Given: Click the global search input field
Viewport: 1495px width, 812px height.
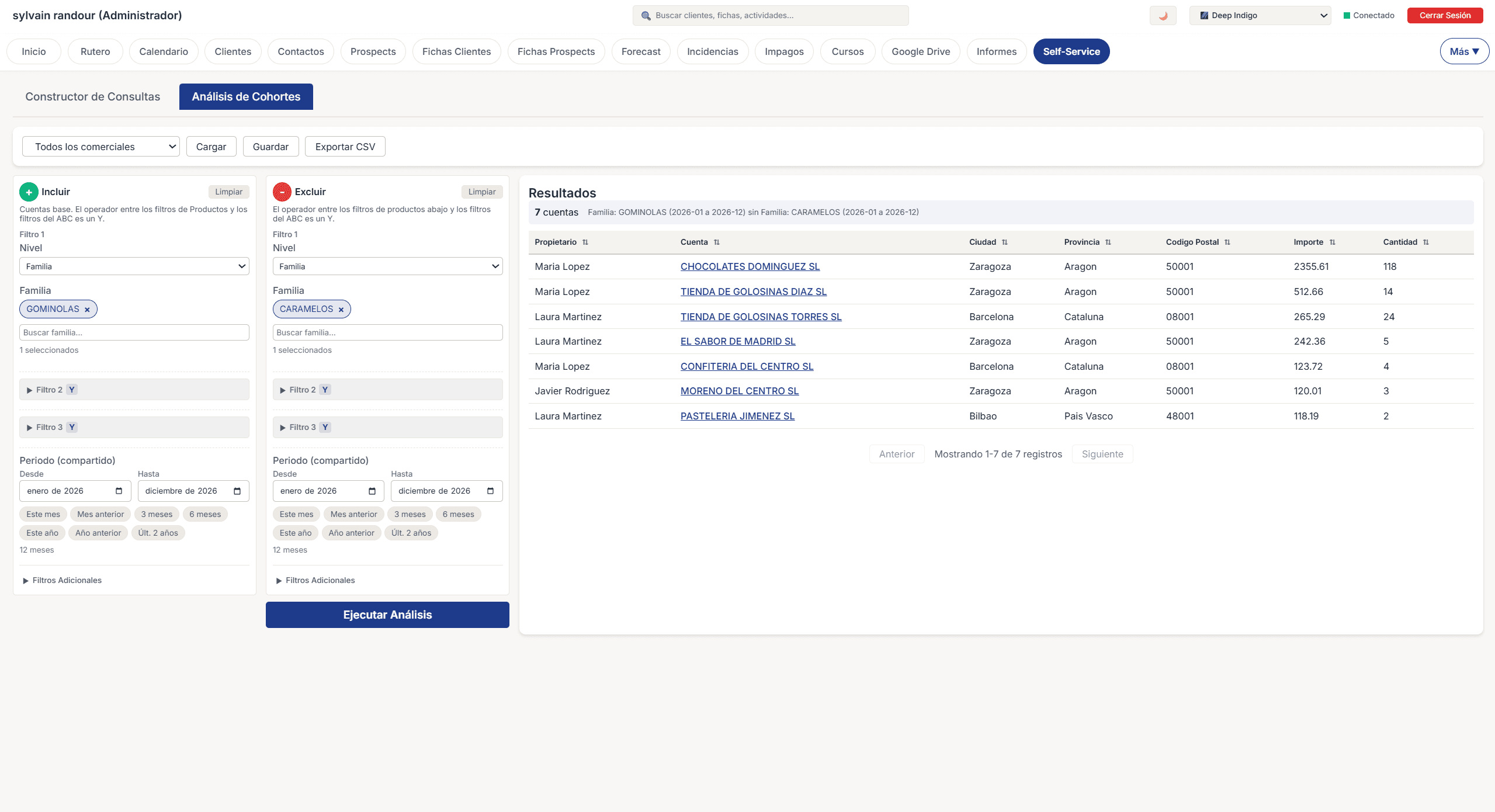Looking at the screenshot, I should point(771,16).
